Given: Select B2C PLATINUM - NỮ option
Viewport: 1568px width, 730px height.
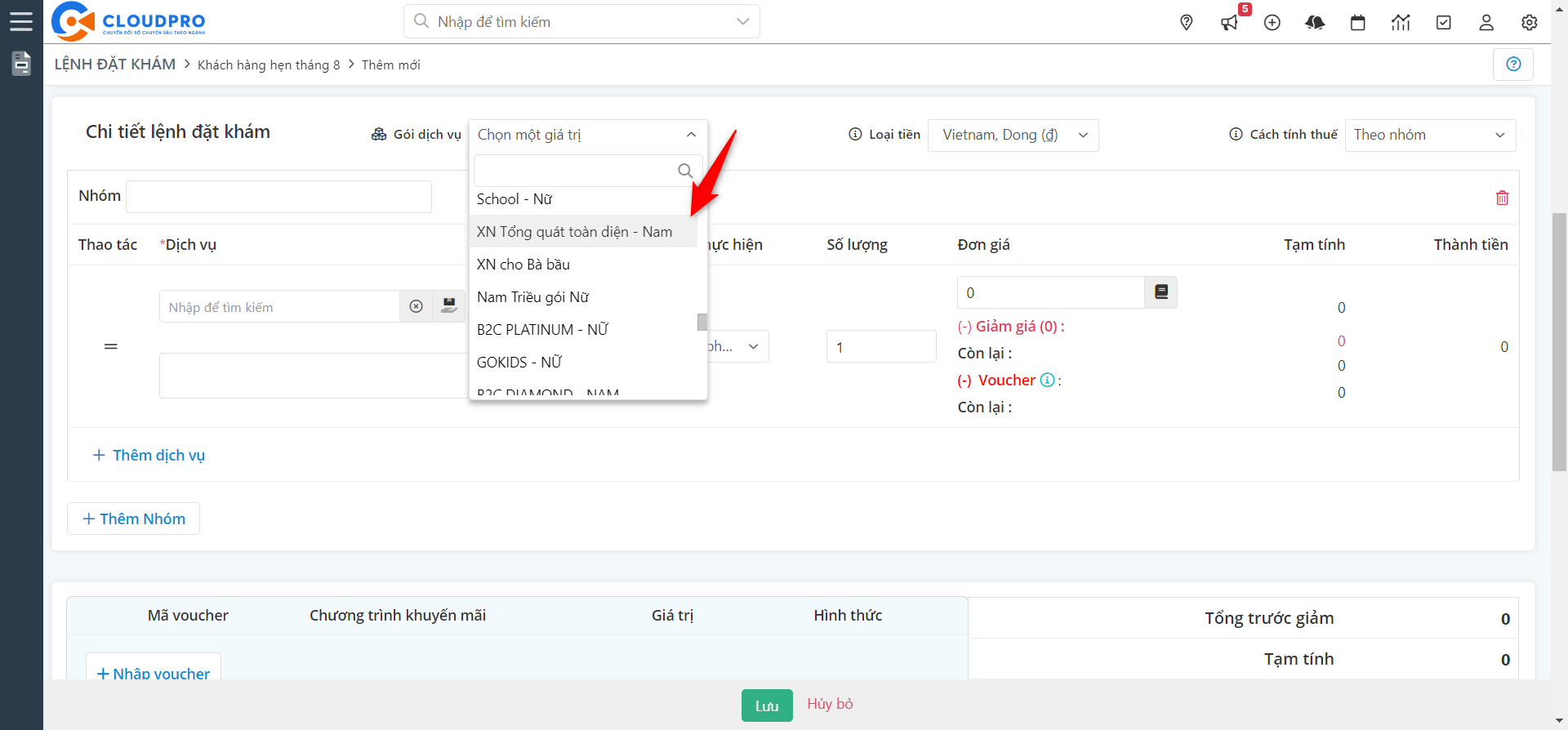Looking at the screenshot, I should click(583, 330).
